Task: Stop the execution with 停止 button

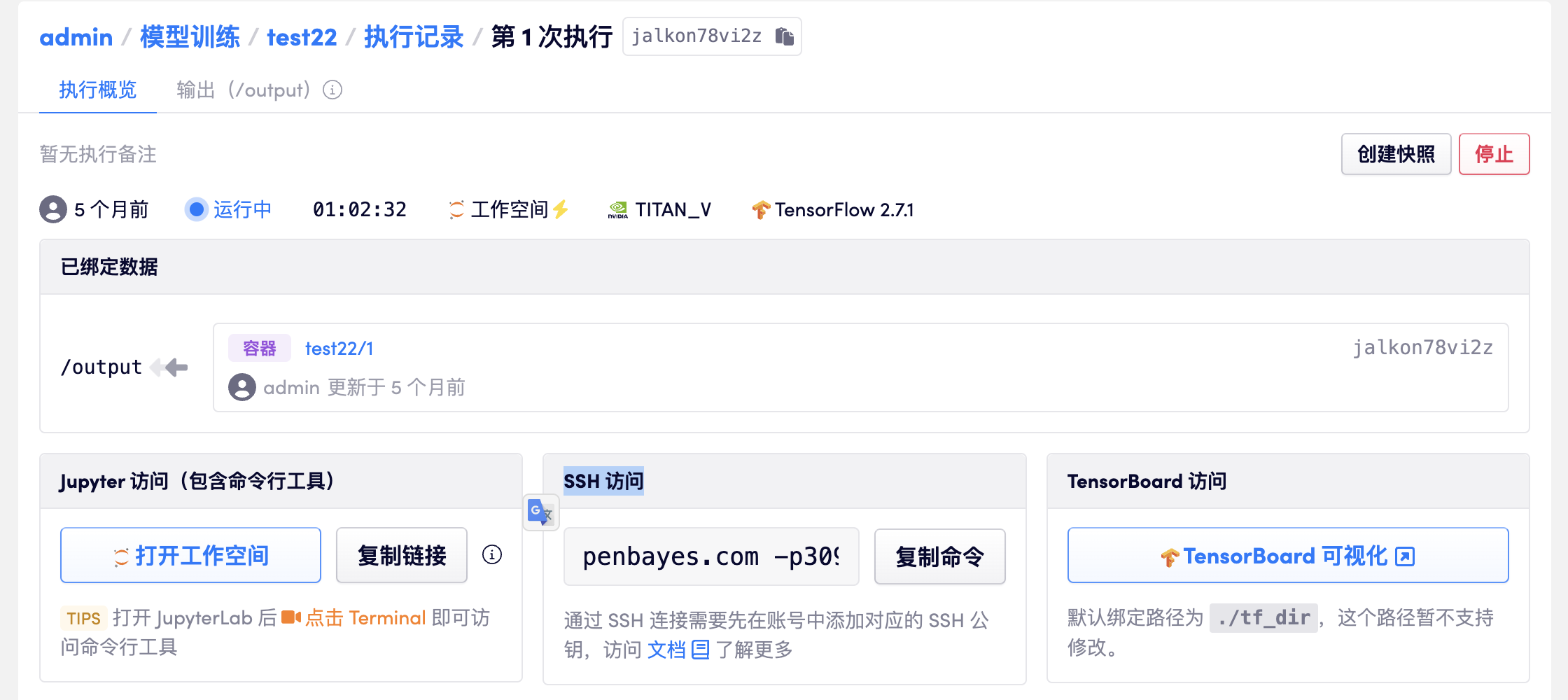Action: pyautogui.click(x=1494, y=154)
